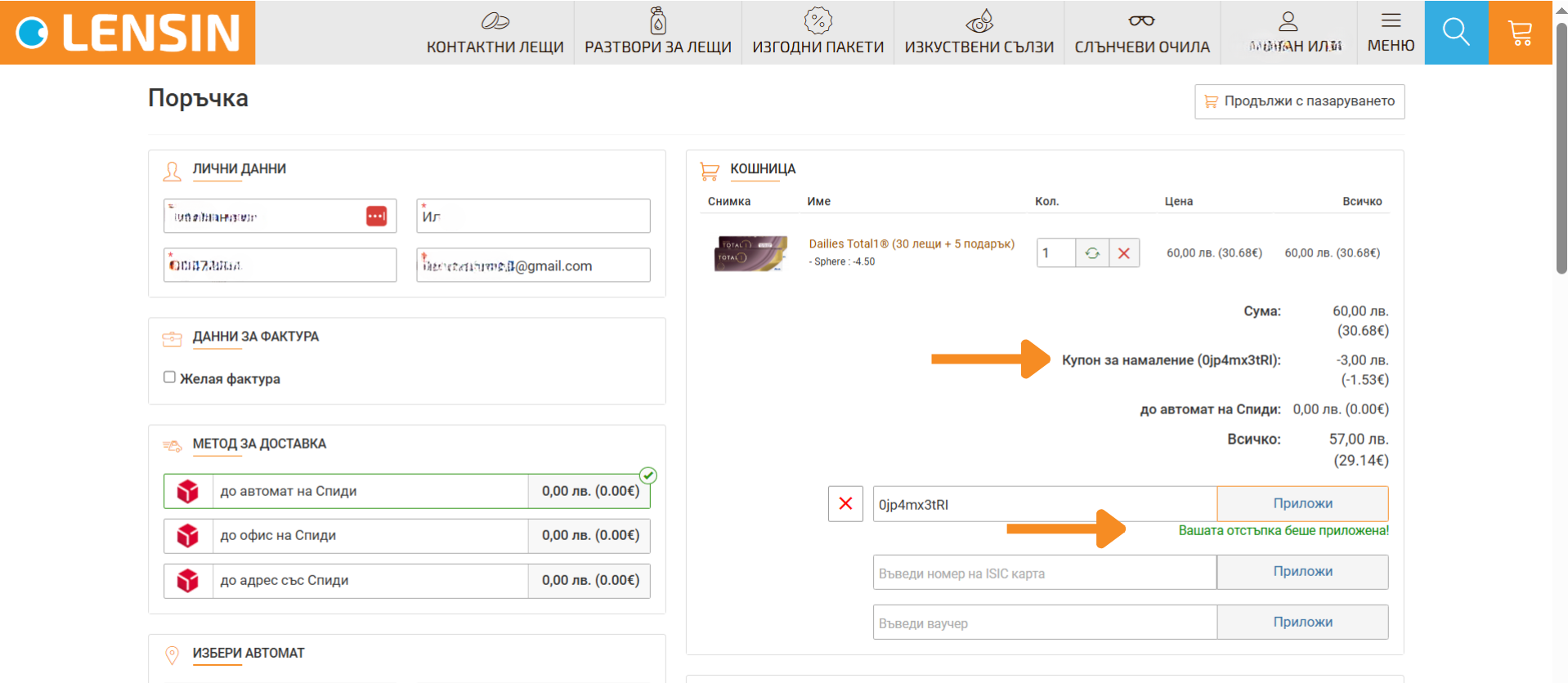1568x683 pixels.
Task: Open the search magnifier icon
Action: (x=1456, y=33)
